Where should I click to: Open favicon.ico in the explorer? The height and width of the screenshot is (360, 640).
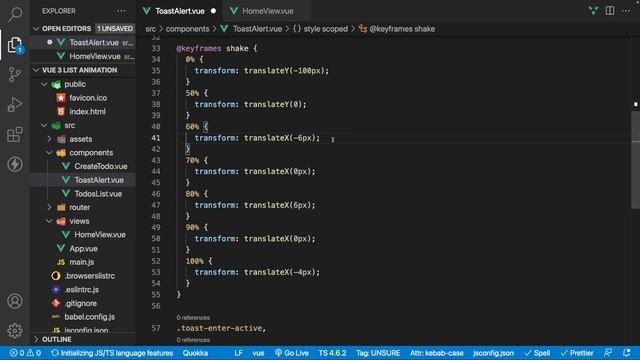(x=88, y=98)
